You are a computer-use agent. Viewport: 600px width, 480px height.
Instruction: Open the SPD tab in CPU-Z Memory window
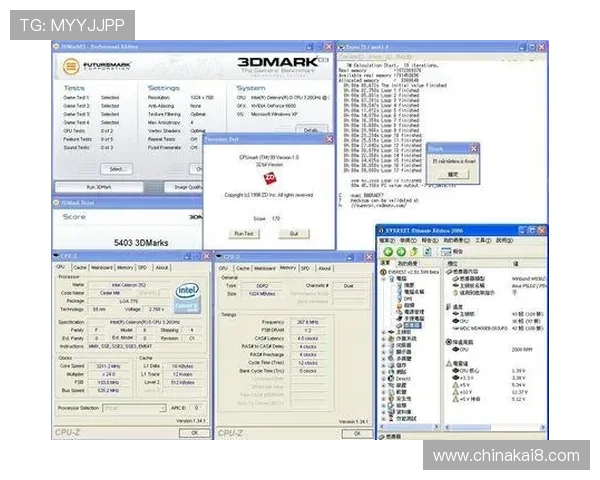tap(305, 268)
